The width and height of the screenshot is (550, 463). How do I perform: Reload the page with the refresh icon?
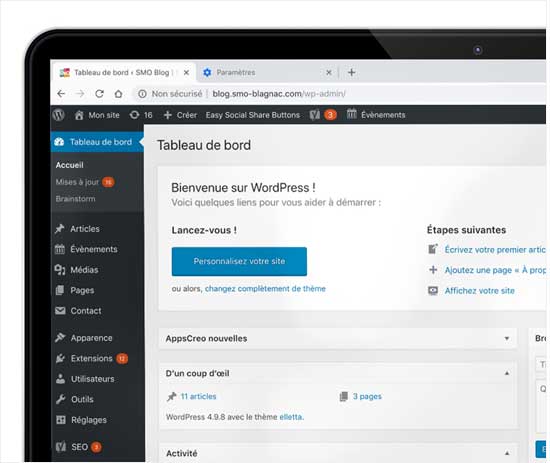point(100,94)
